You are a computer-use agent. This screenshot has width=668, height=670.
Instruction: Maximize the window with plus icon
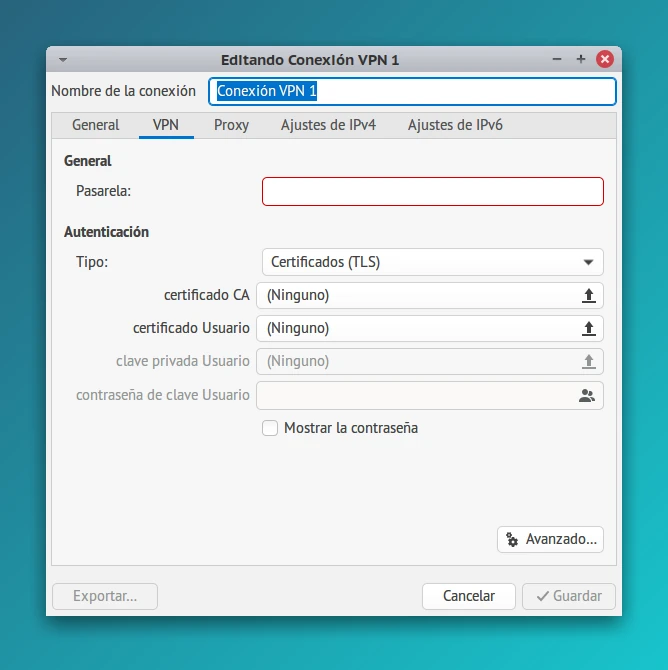(x=580, y=59)
